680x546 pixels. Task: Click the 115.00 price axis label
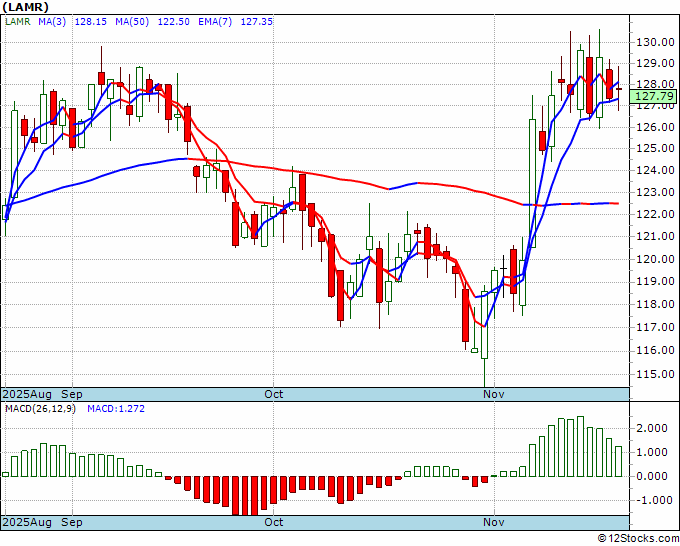point(655,374)
